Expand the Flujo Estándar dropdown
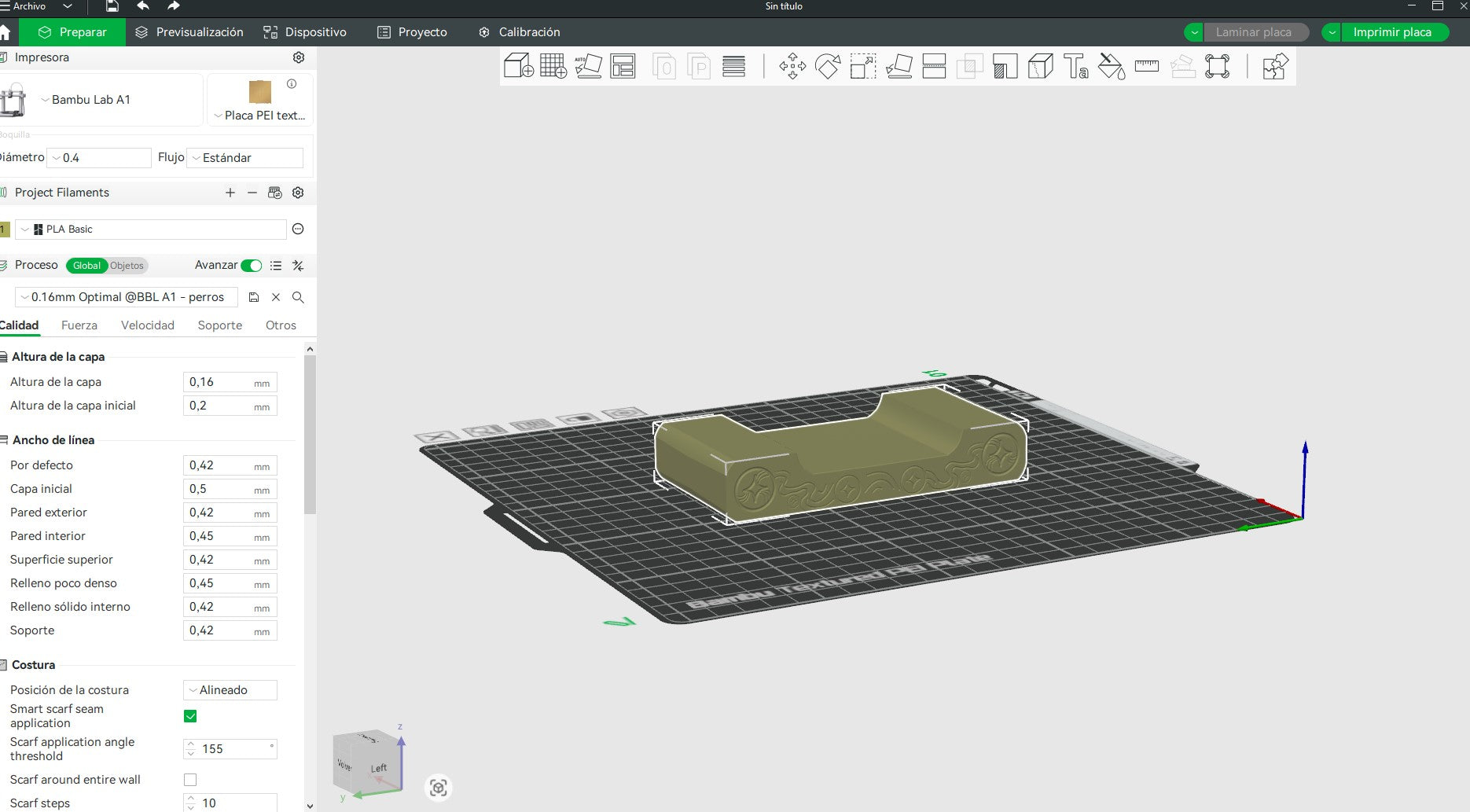 [x=245, y=158]
